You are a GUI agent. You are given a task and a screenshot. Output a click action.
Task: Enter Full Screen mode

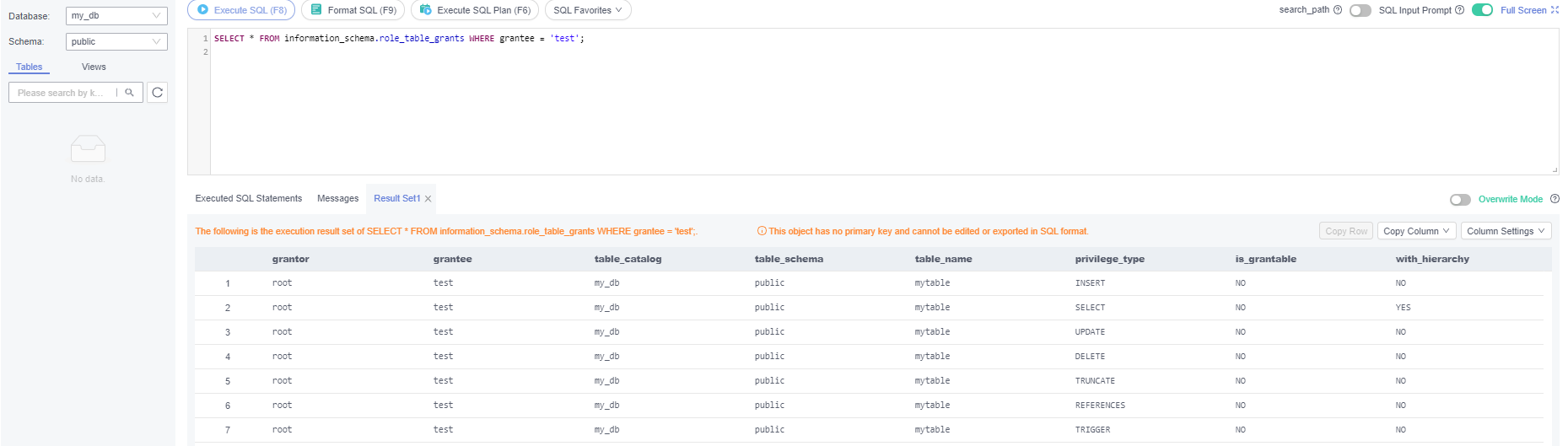pos(1528,10)
